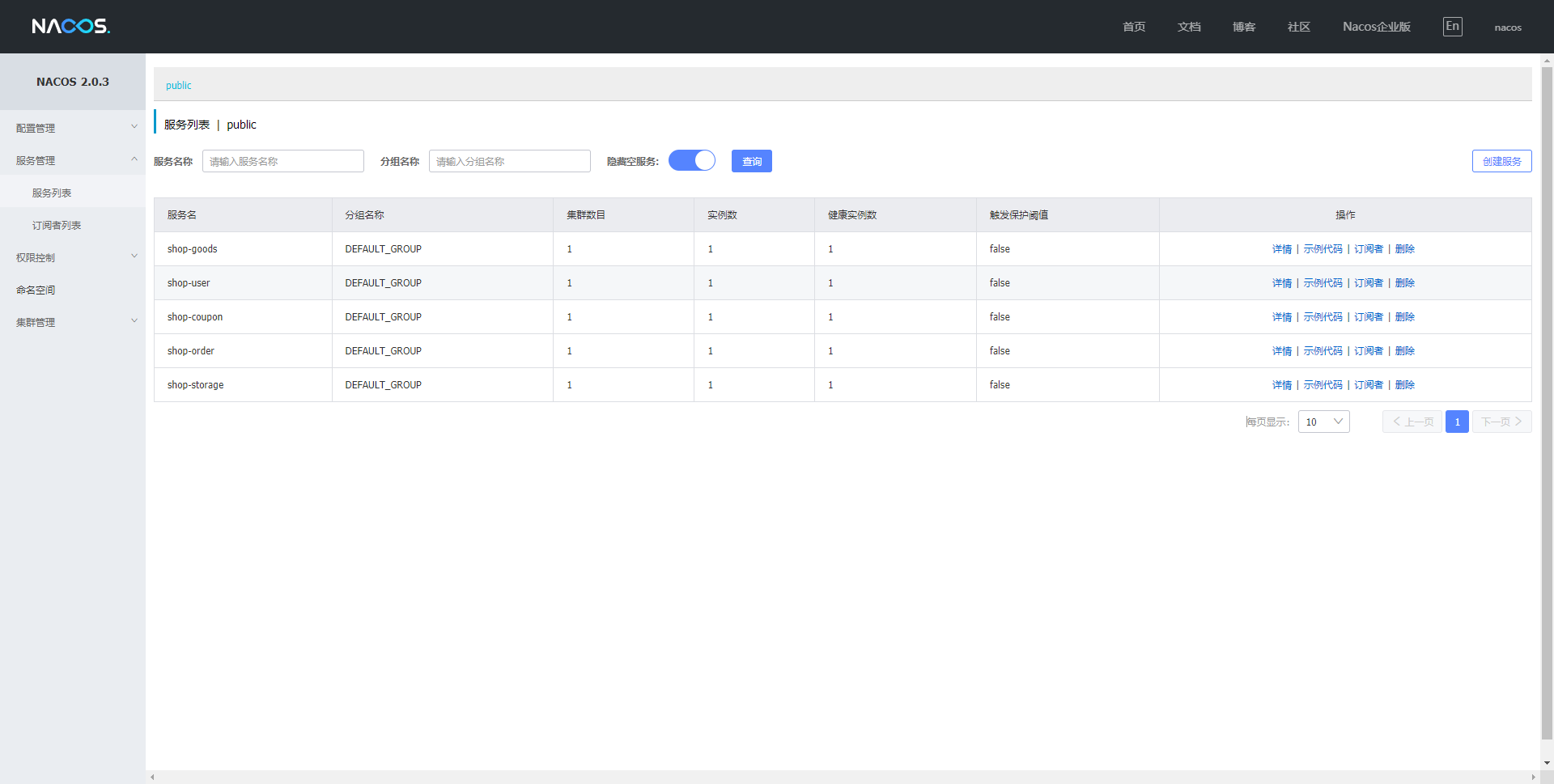
Task: Click the 创建服务 button
Action: 1502,161
